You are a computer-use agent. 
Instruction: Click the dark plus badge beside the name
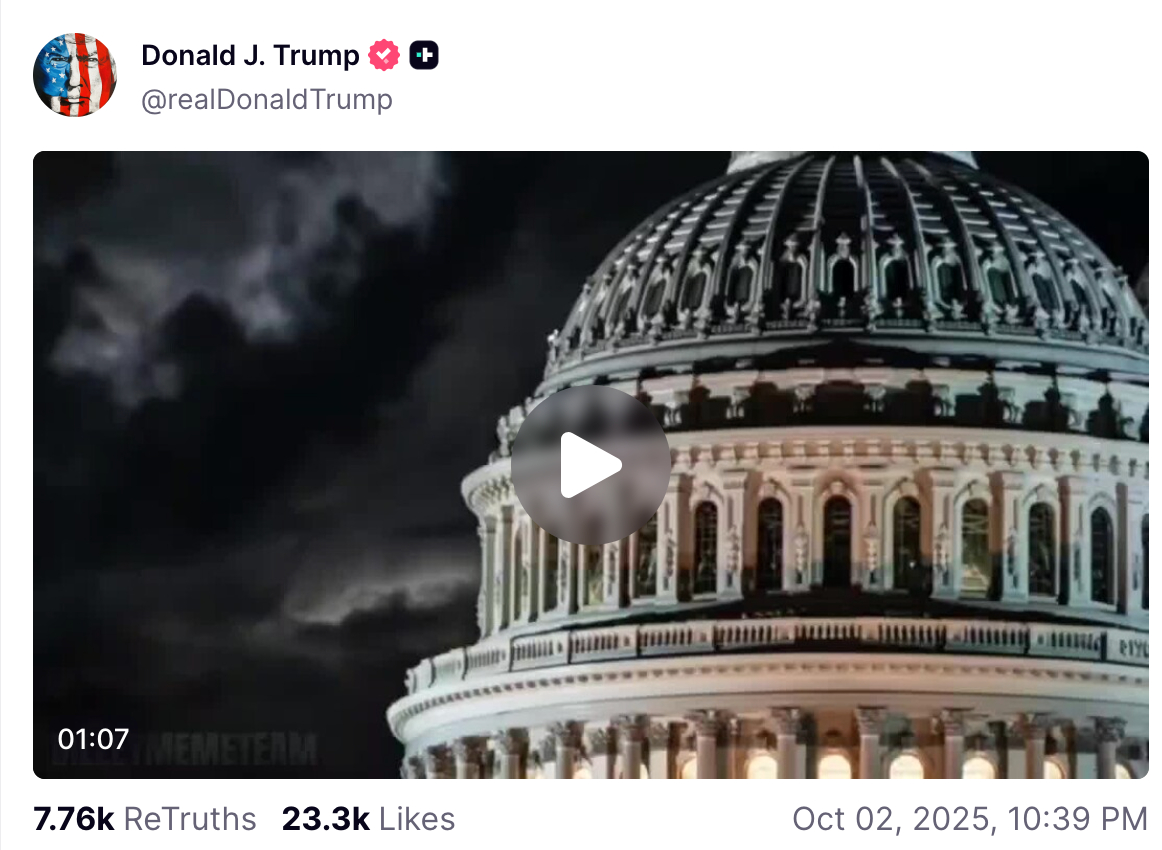pos(424,56)
